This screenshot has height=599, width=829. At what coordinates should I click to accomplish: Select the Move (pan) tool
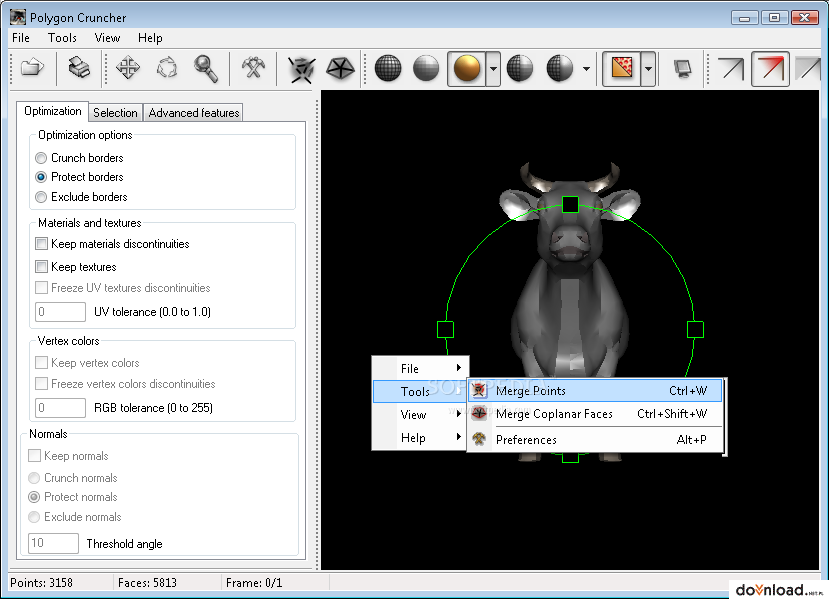[128, 68]
